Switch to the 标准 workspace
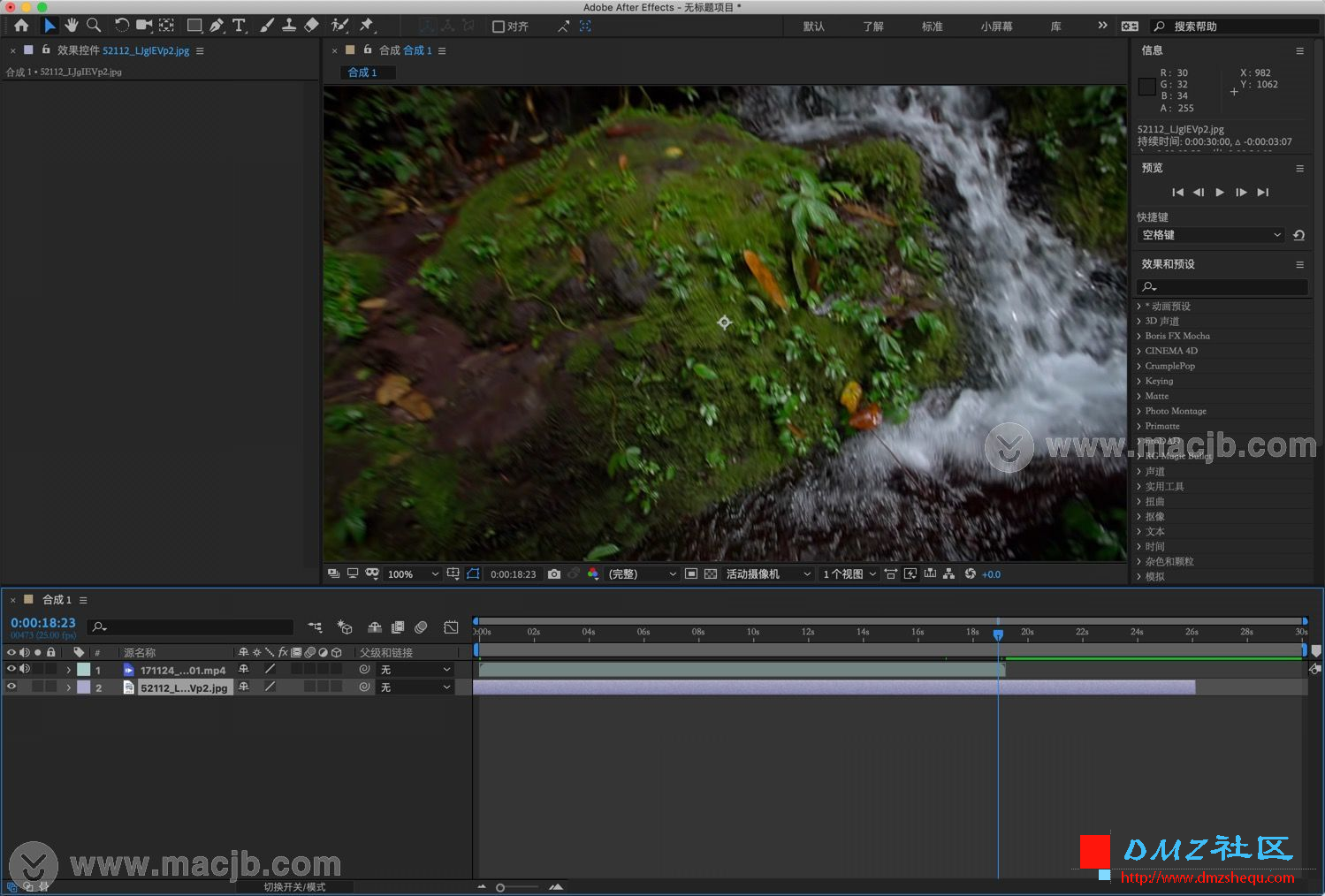The image size is (1325, 896). tap(932, 27)
